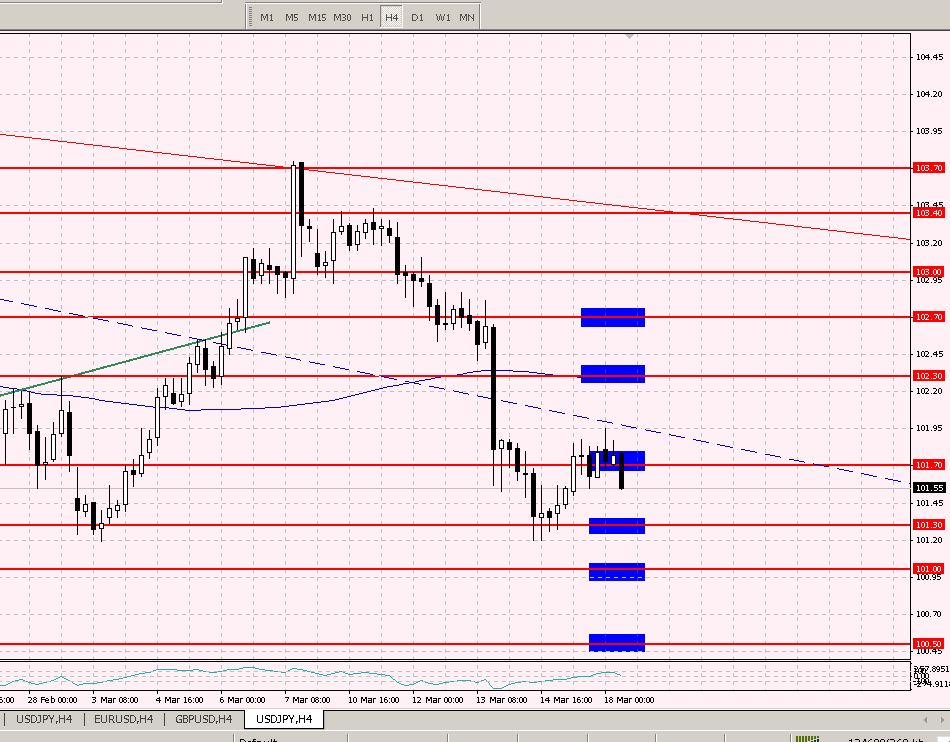
Task: Click the 7 Mar 08:00 time label
Action: 308,700
